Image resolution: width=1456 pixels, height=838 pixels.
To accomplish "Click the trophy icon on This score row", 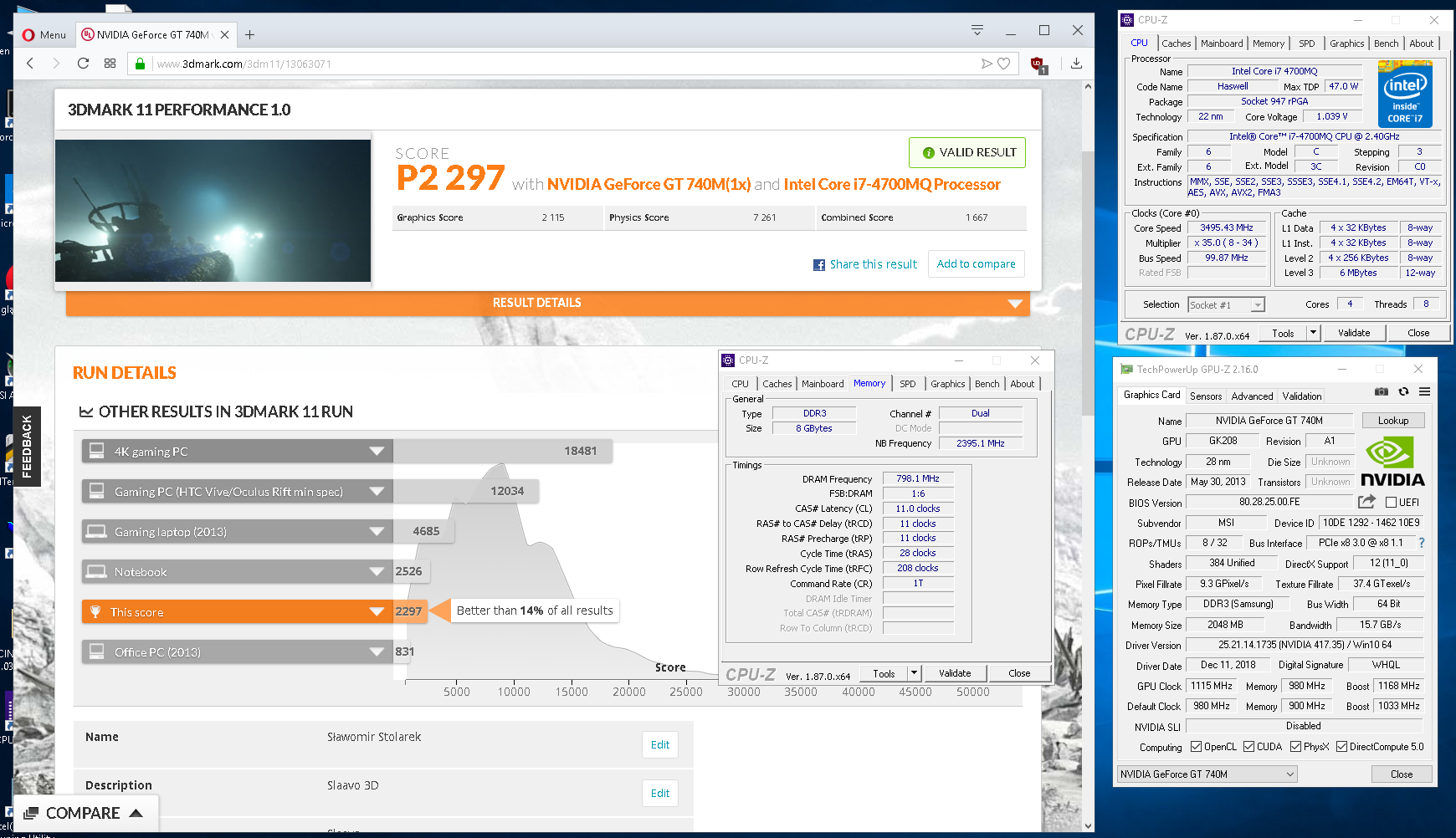I will click(95, 611).
